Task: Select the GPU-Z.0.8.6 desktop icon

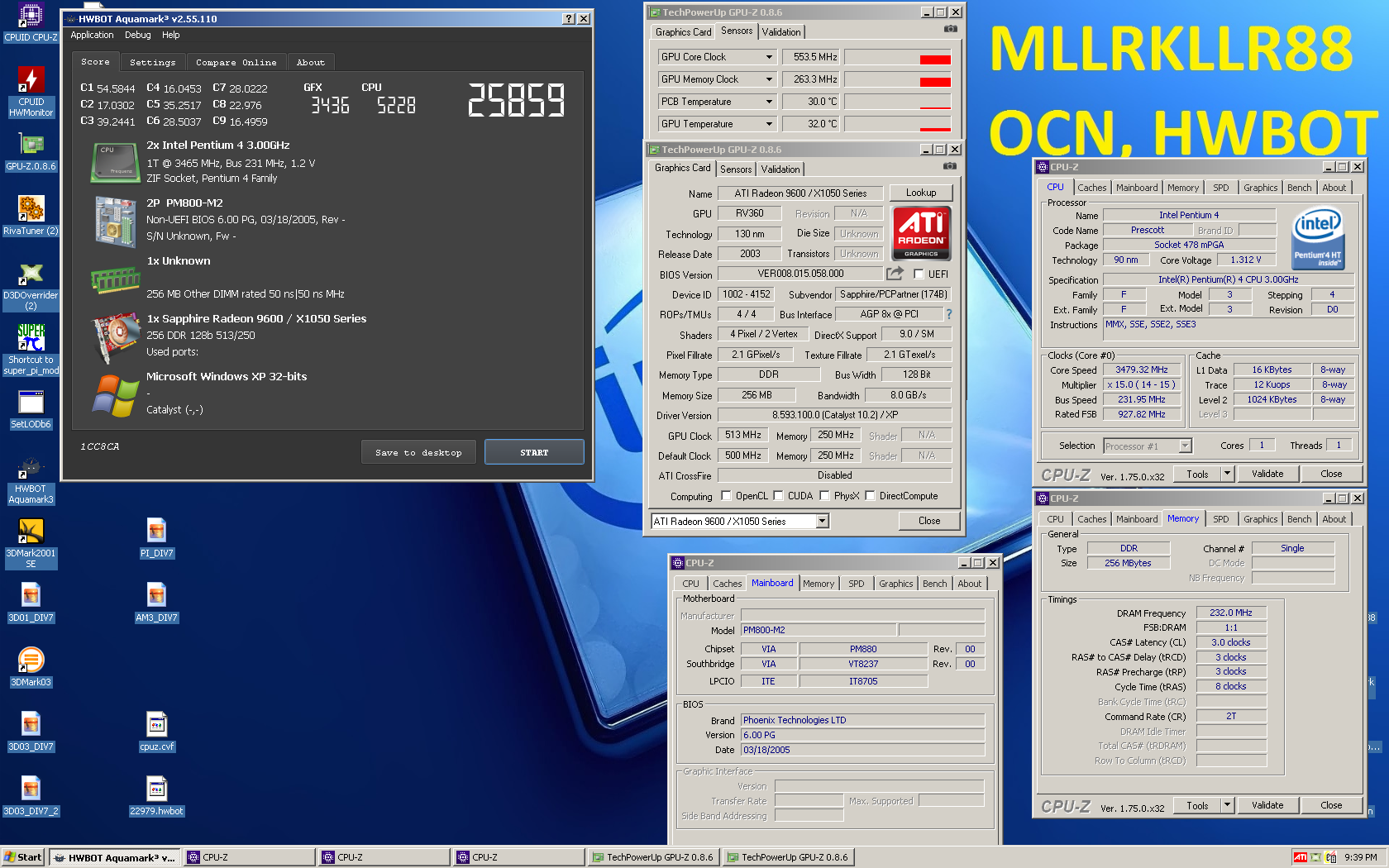Action: (31, 151)
